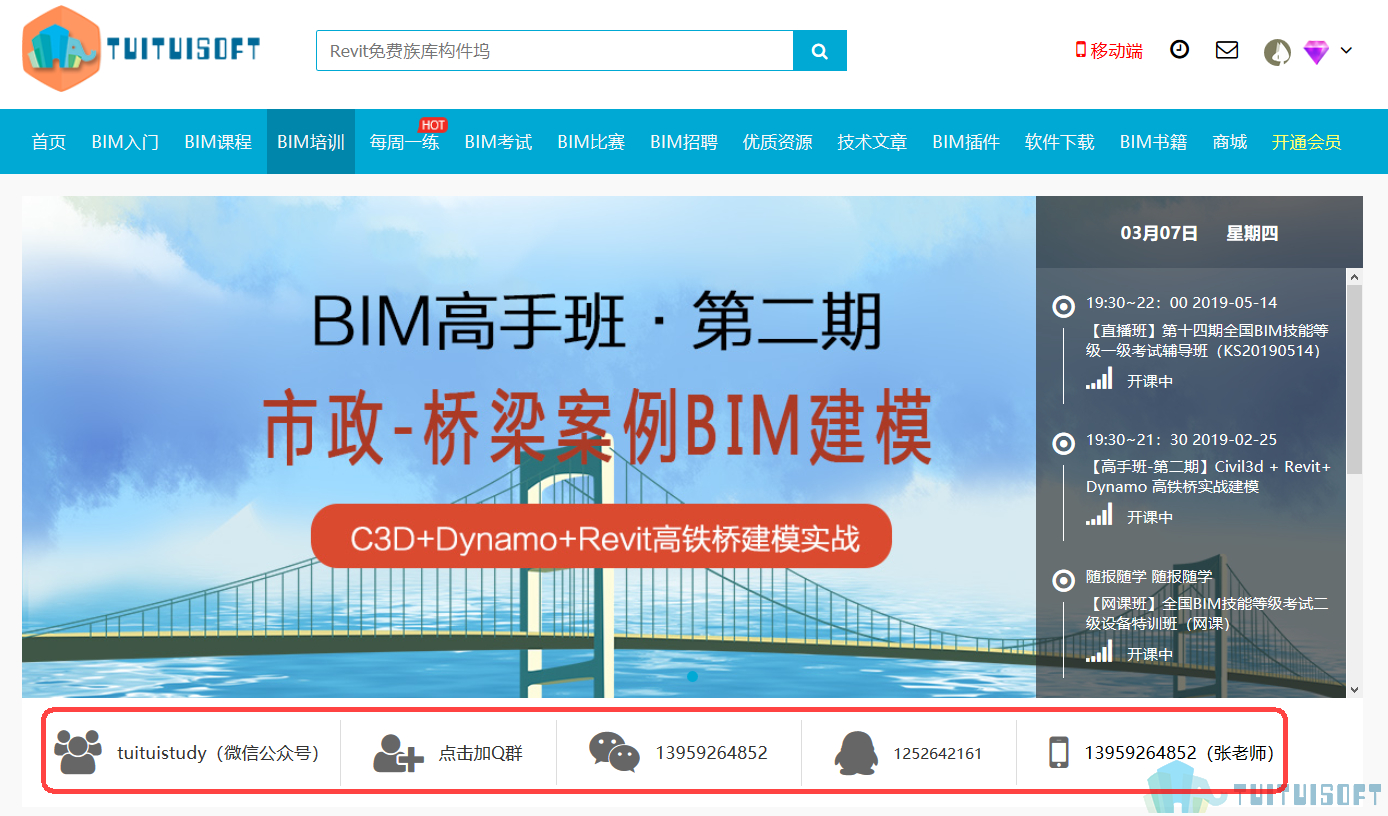Go to the 首页 nav item
The height and width of the screenshot is (816, 1388).
pos(49,142)
